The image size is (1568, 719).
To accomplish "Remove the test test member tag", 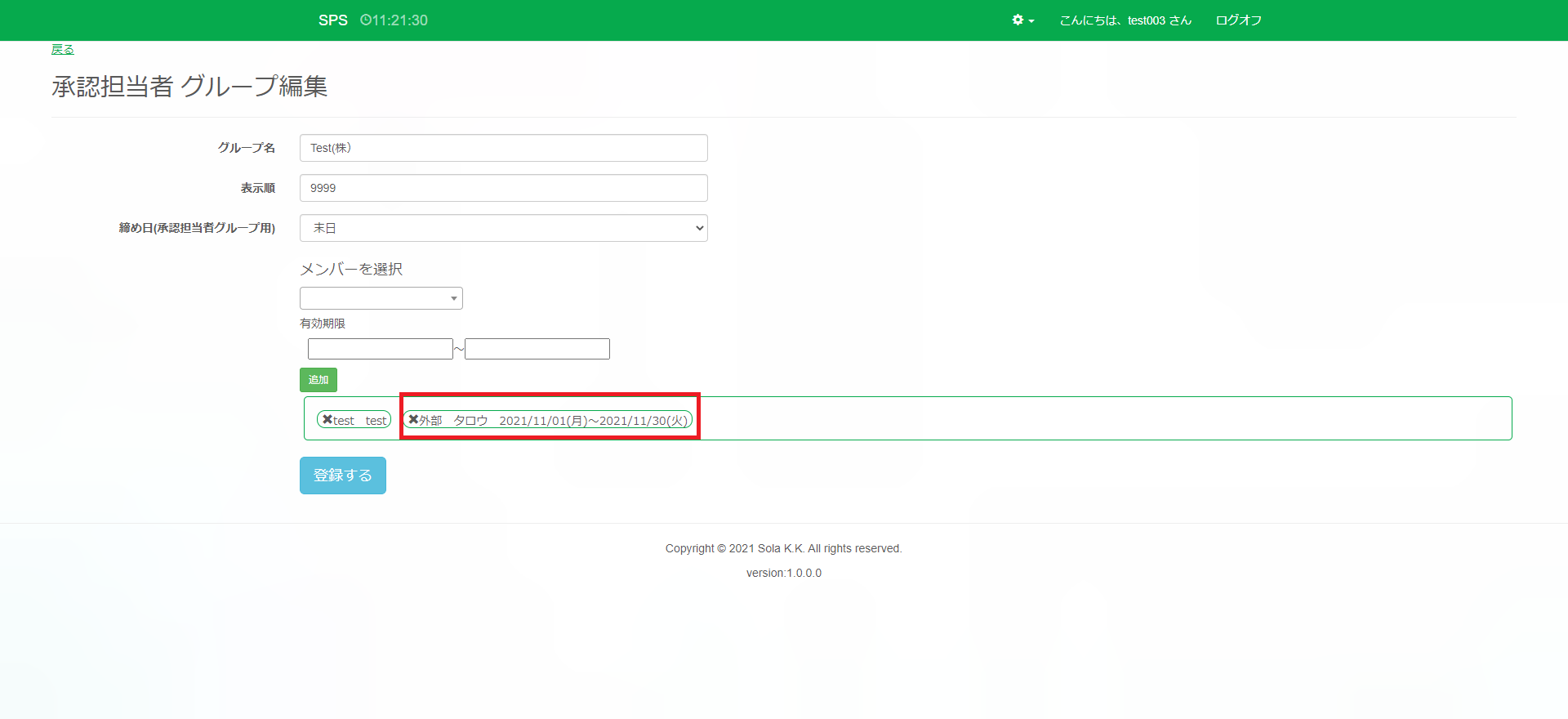I will 327,420.
